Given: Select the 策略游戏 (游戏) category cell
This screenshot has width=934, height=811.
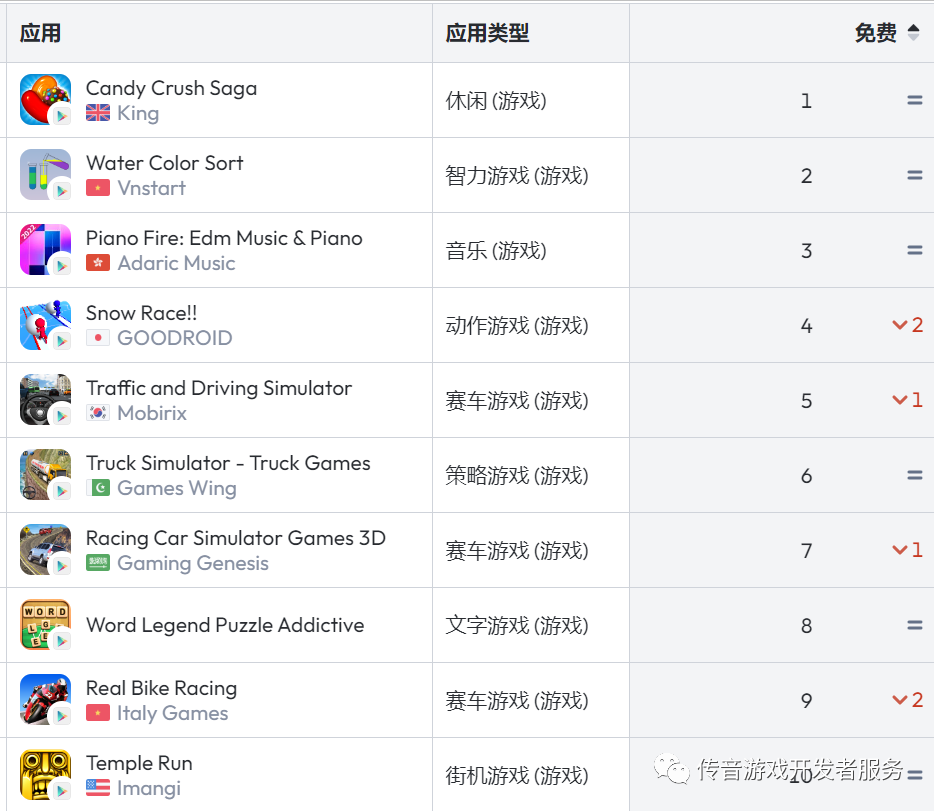Looking at the screenshot, I should coord(517,476).
